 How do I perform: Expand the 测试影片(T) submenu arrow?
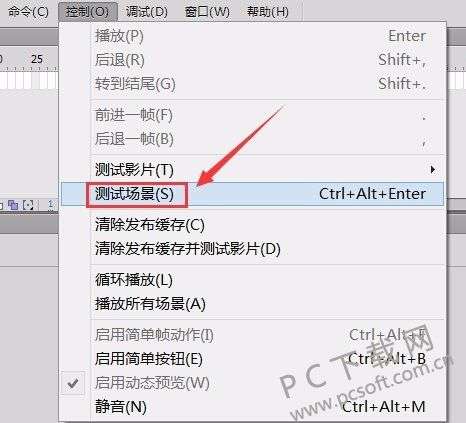433,170
